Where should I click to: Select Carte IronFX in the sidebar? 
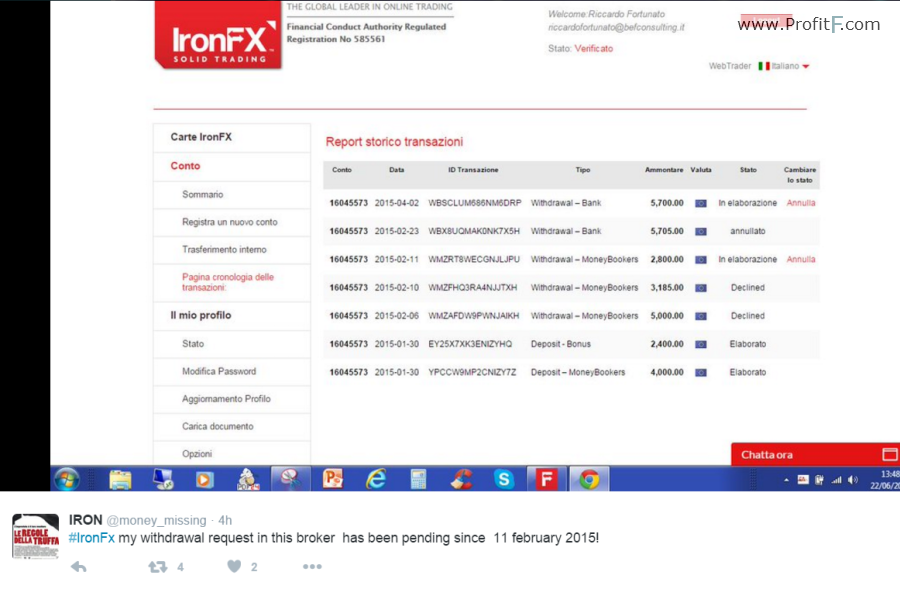(201, 137)
